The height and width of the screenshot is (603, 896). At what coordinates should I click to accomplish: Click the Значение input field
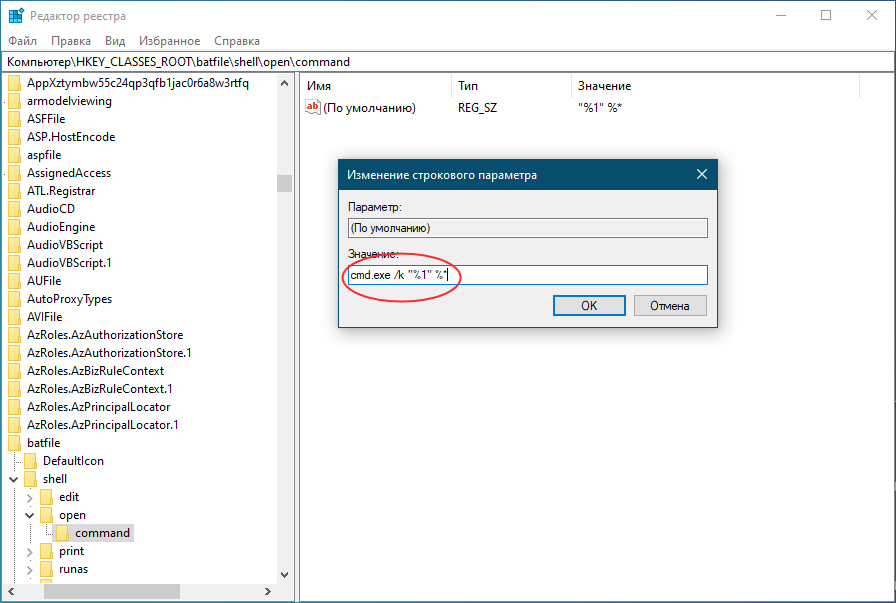click(x=527, y=275)
